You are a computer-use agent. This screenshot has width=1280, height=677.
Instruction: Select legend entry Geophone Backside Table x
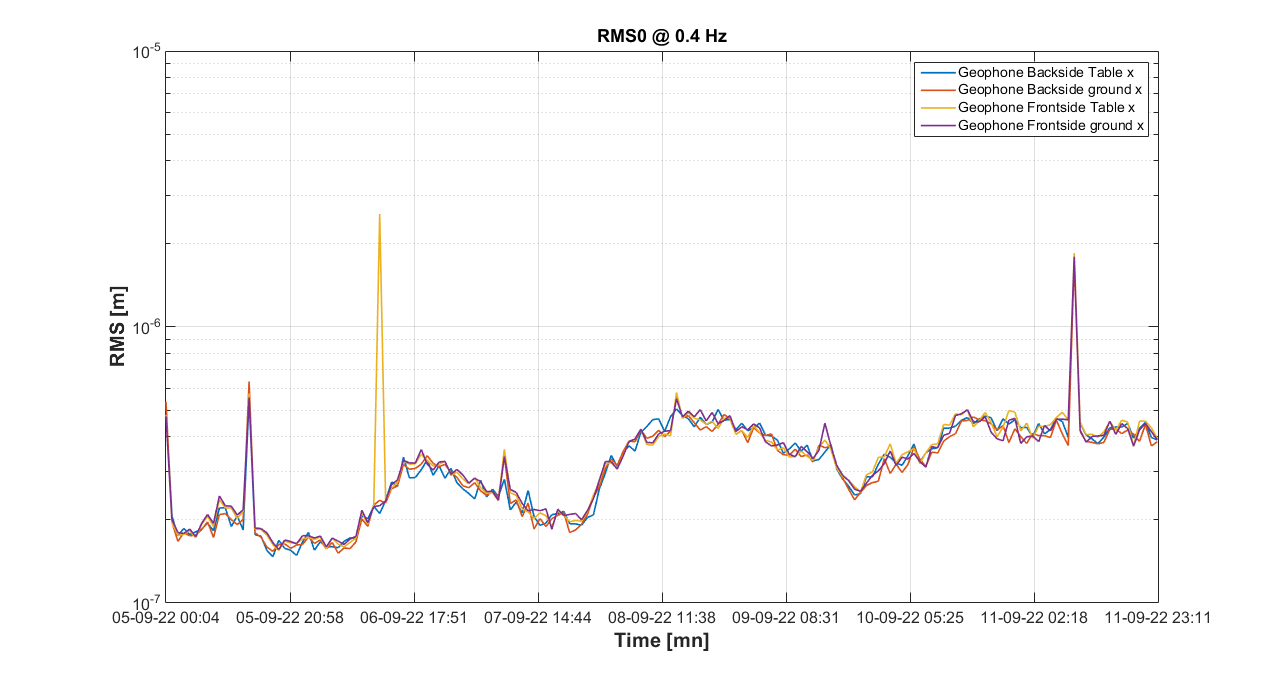coord(1045,72)
